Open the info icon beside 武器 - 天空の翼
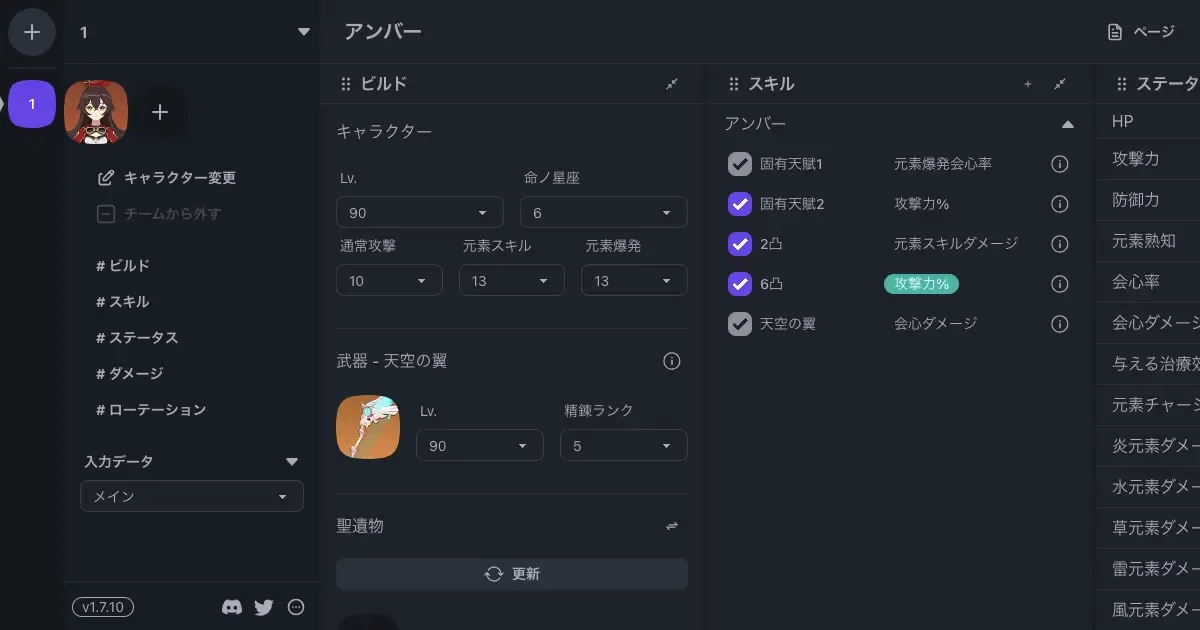Viewport: 1200px width, 630px height. [671, 361]
